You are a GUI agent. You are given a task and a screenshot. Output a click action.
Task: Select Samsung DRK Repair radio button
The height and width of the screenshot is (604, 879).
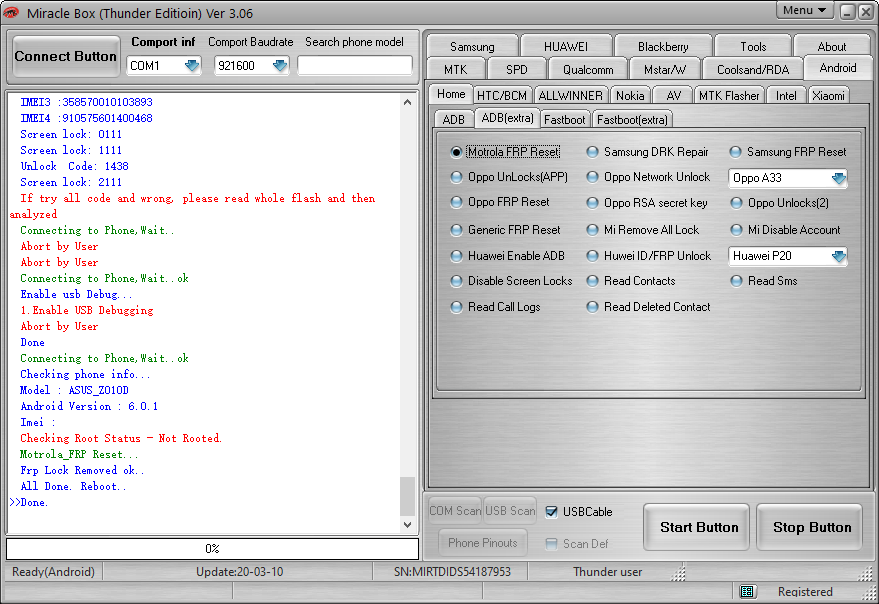(647, 152)
